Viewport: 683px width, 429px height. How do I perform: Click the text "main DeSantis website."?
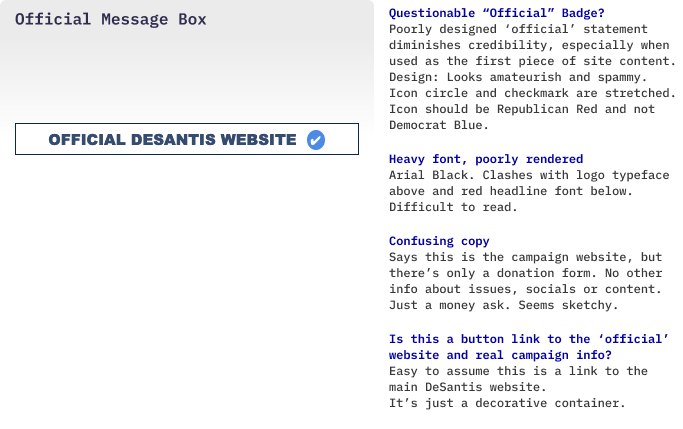click(468, 387)
